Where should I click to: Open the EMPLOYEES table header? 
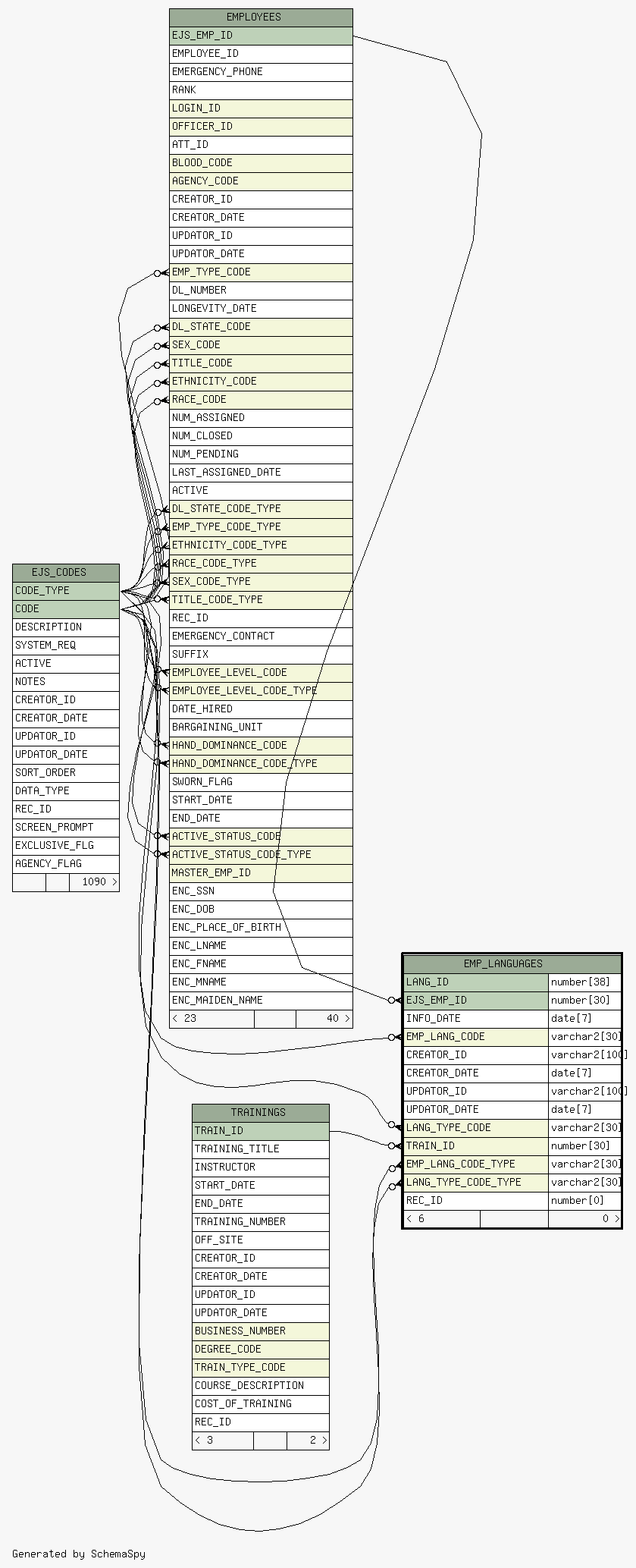[261, 17]
